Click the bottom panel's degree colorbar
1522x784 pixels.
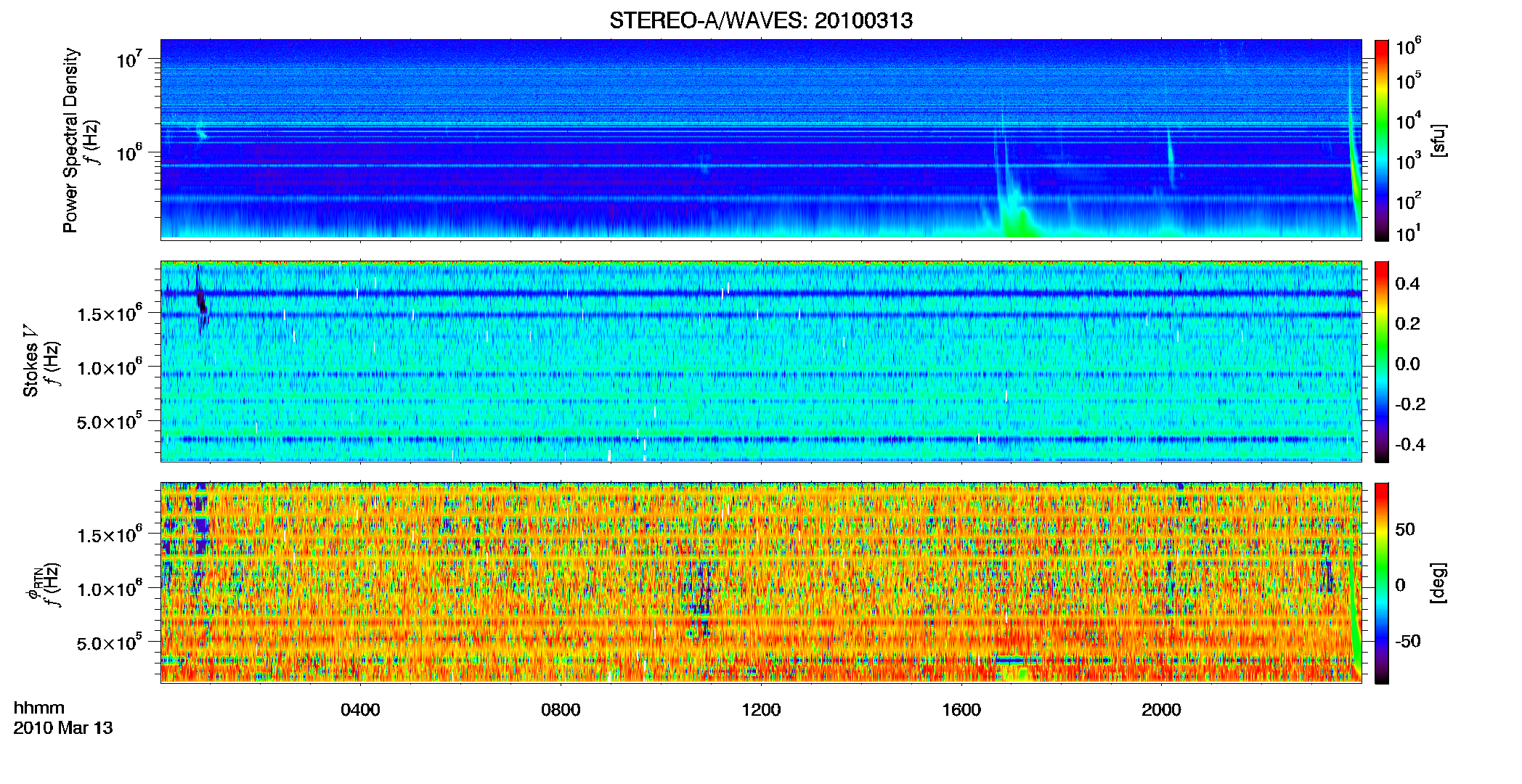[x=1381, y=583]
